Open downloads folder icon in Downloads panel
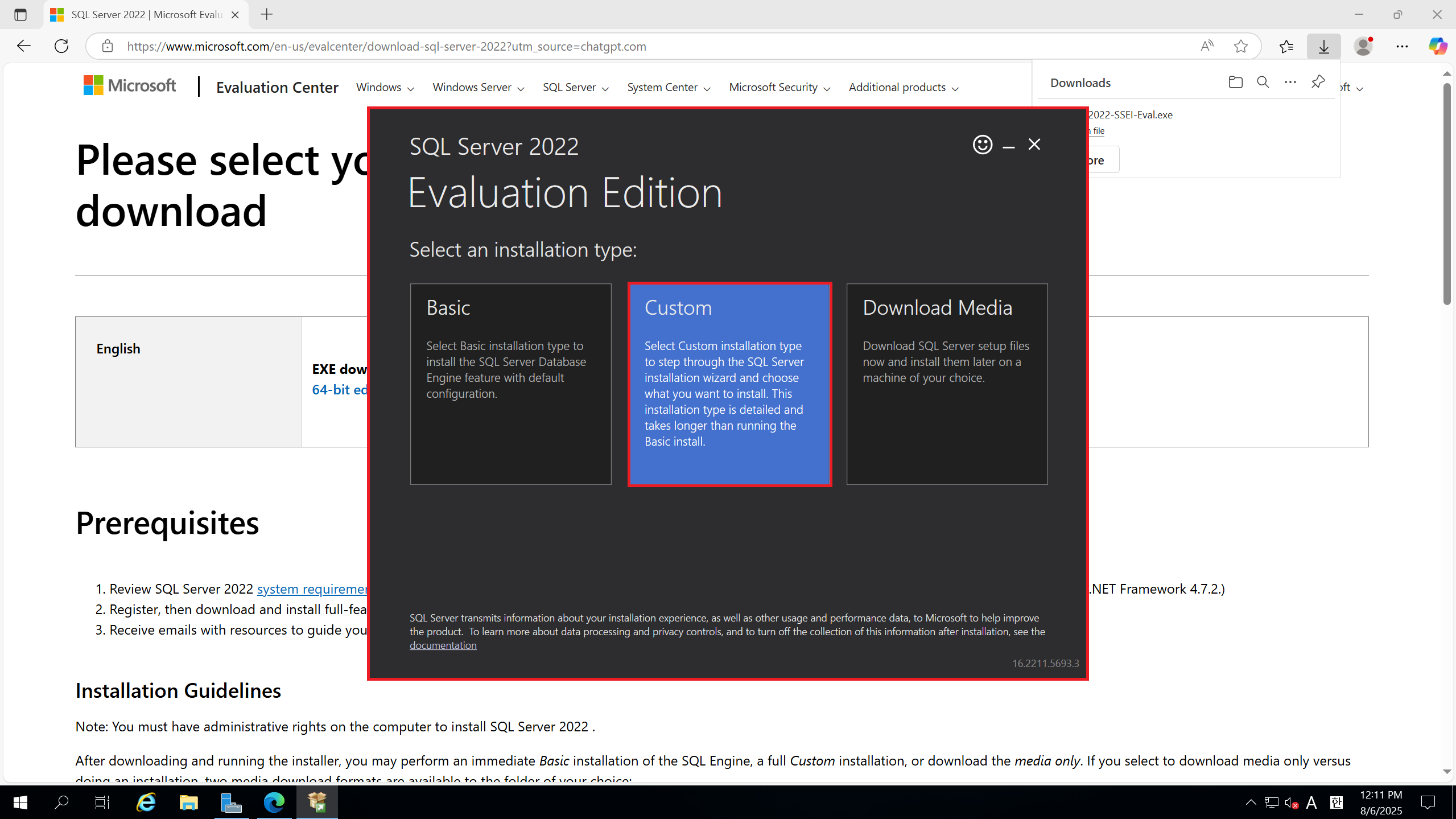Viewport: 1456px width, 819px height. 1235,82
